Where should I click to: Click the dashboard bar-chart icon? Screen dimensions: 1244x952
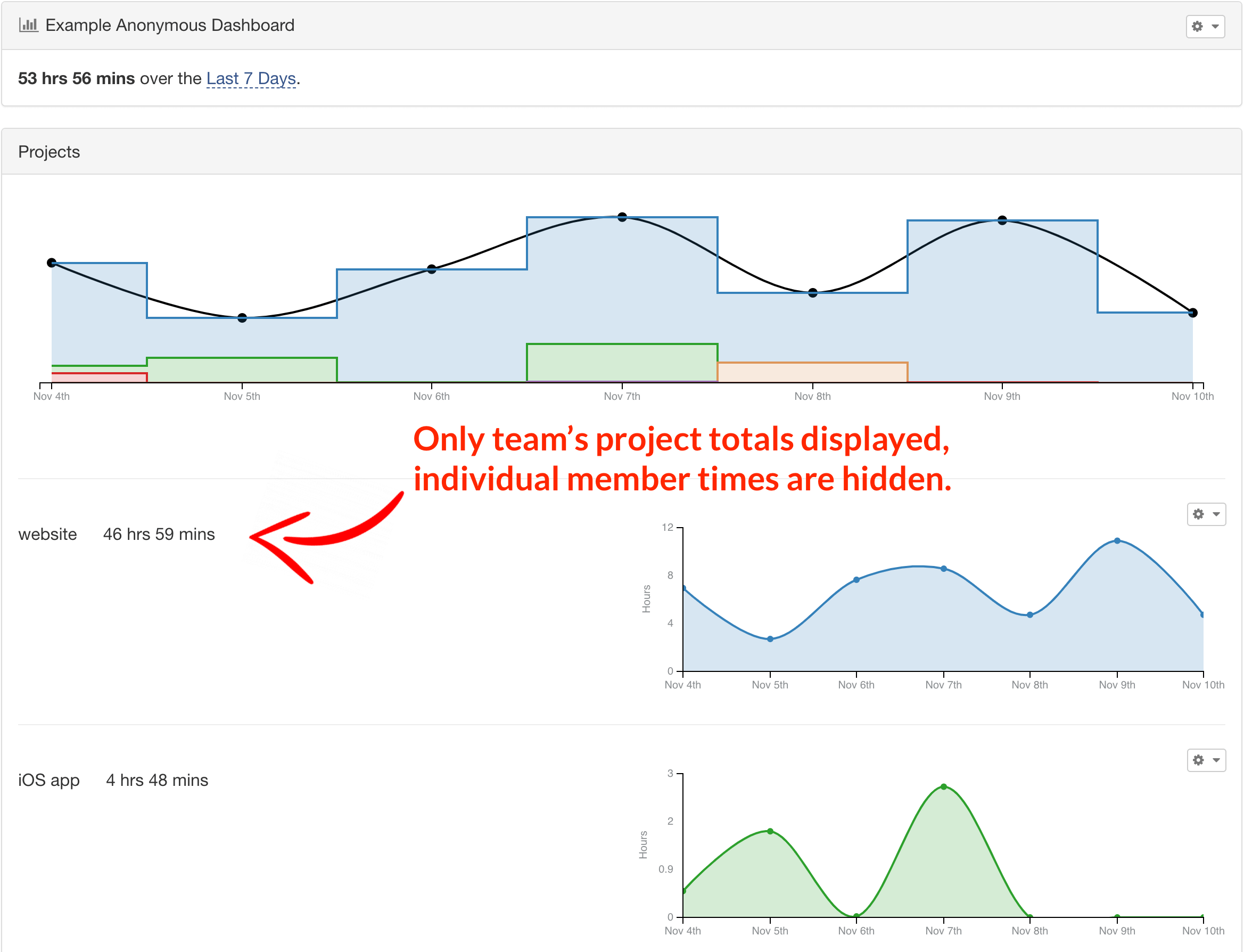28,25
